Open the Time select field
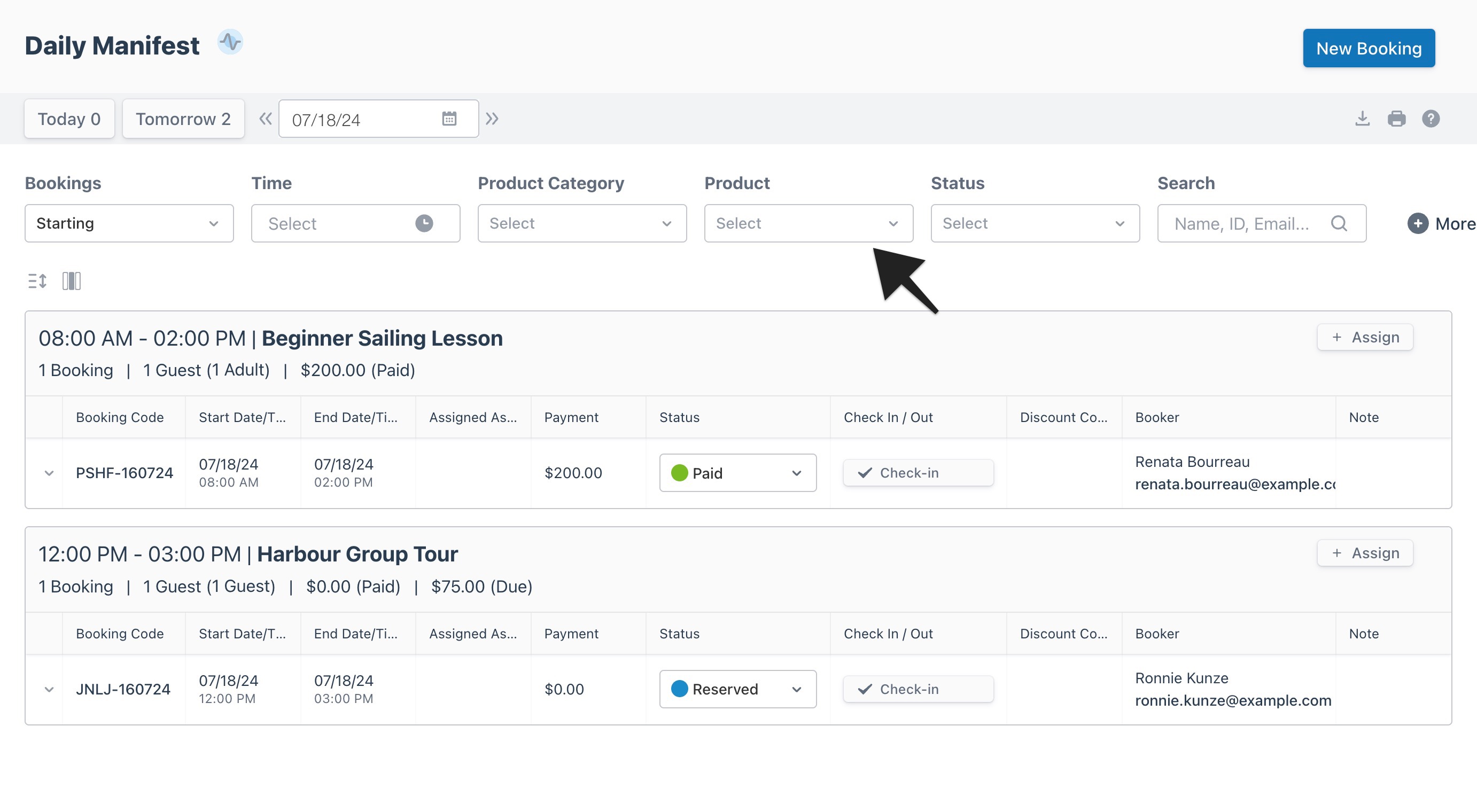 pyautogui.click(x=355, y=223)
